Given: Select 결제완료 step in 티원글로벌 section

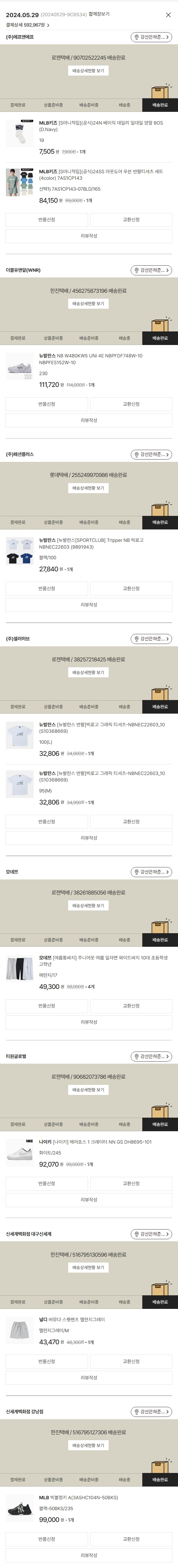Looking at the screenshot, I should [18, 1124].
